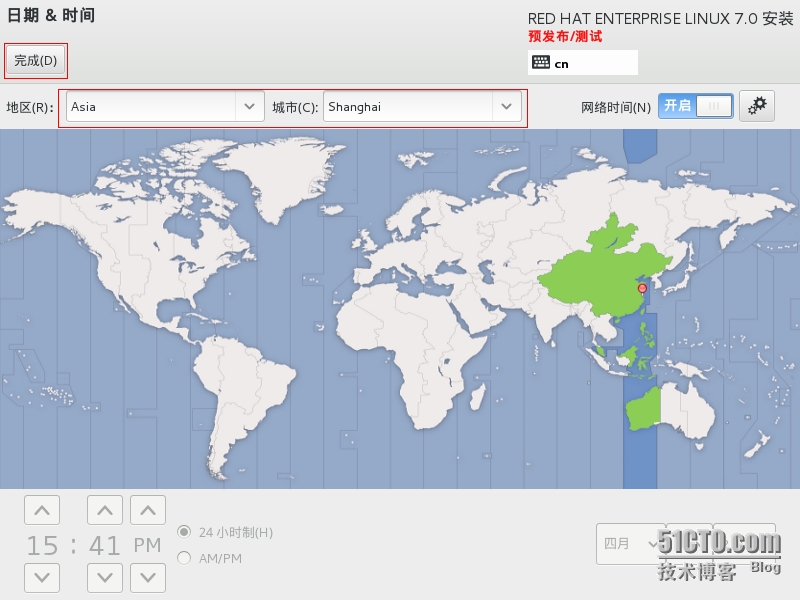Viewport: 800px width, 600px height.
Task: Switch AM/PM with the down arrow
Action: (x=148, y=578)
